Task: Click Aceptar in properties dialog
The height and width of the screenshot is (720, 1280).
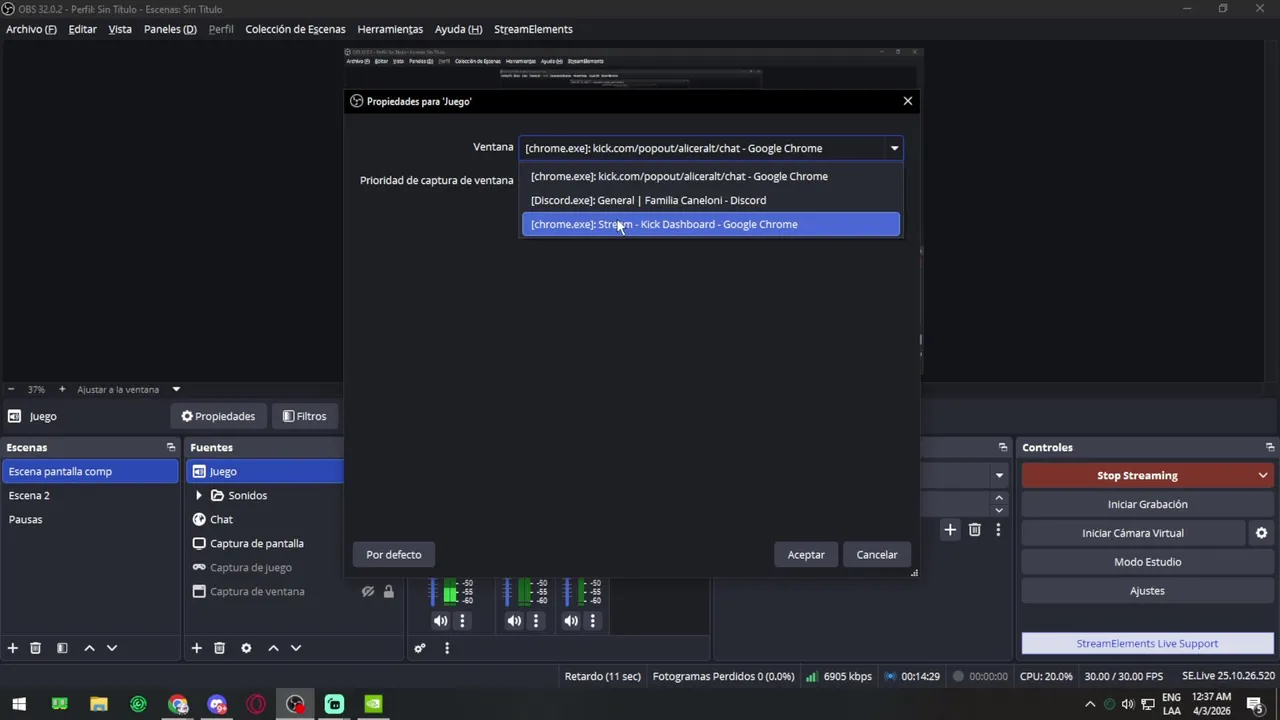Action: coord(806,555)
